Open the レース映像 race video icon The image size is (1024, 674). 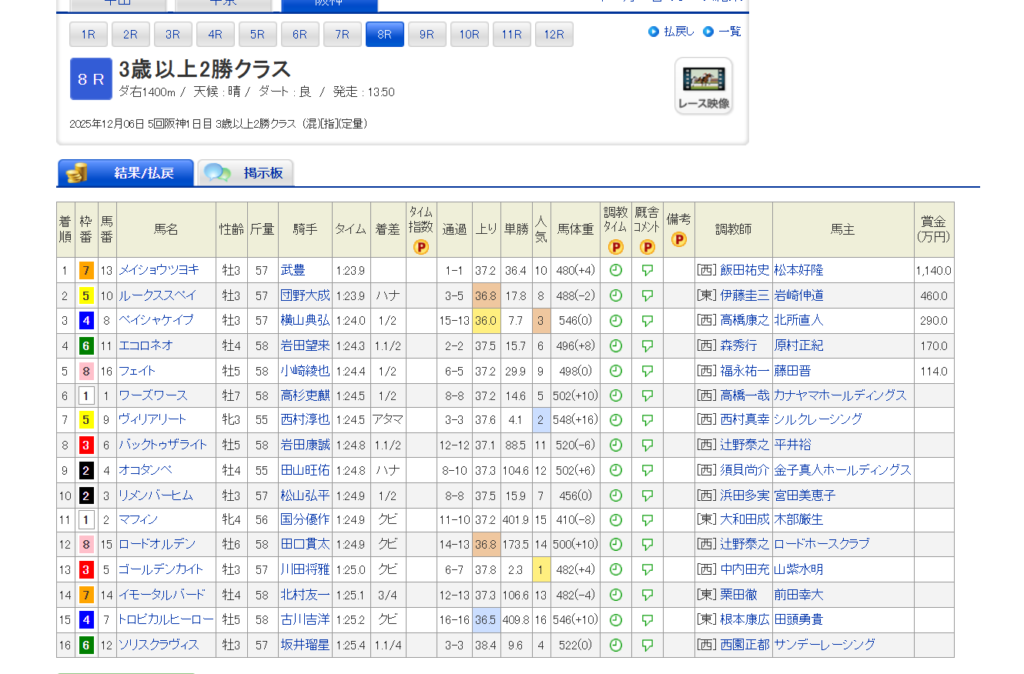(x=703, y=86)
